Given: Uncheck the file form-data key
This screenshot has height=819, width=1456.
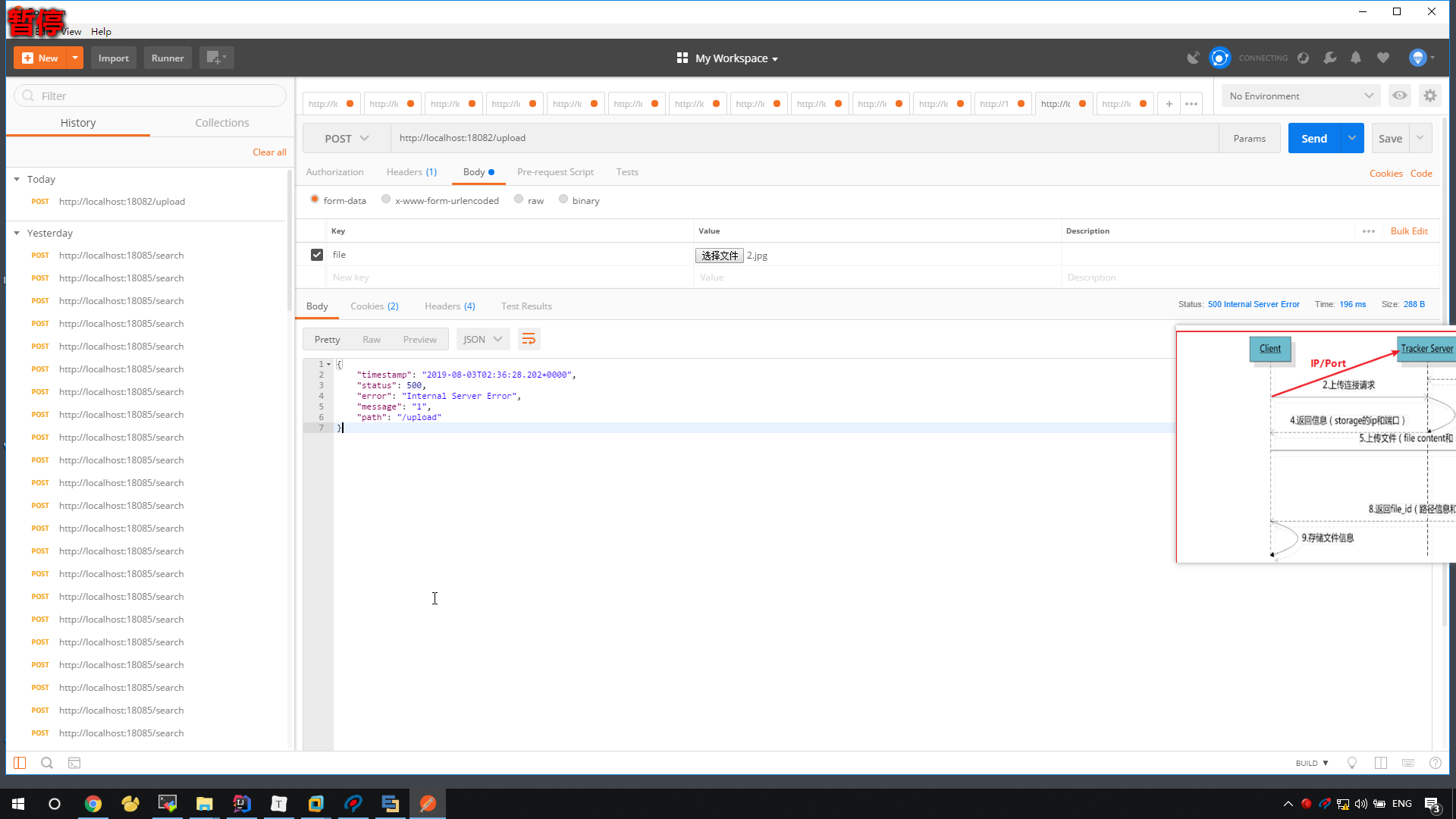Looking at the screenshot, I should click(316, 254).
